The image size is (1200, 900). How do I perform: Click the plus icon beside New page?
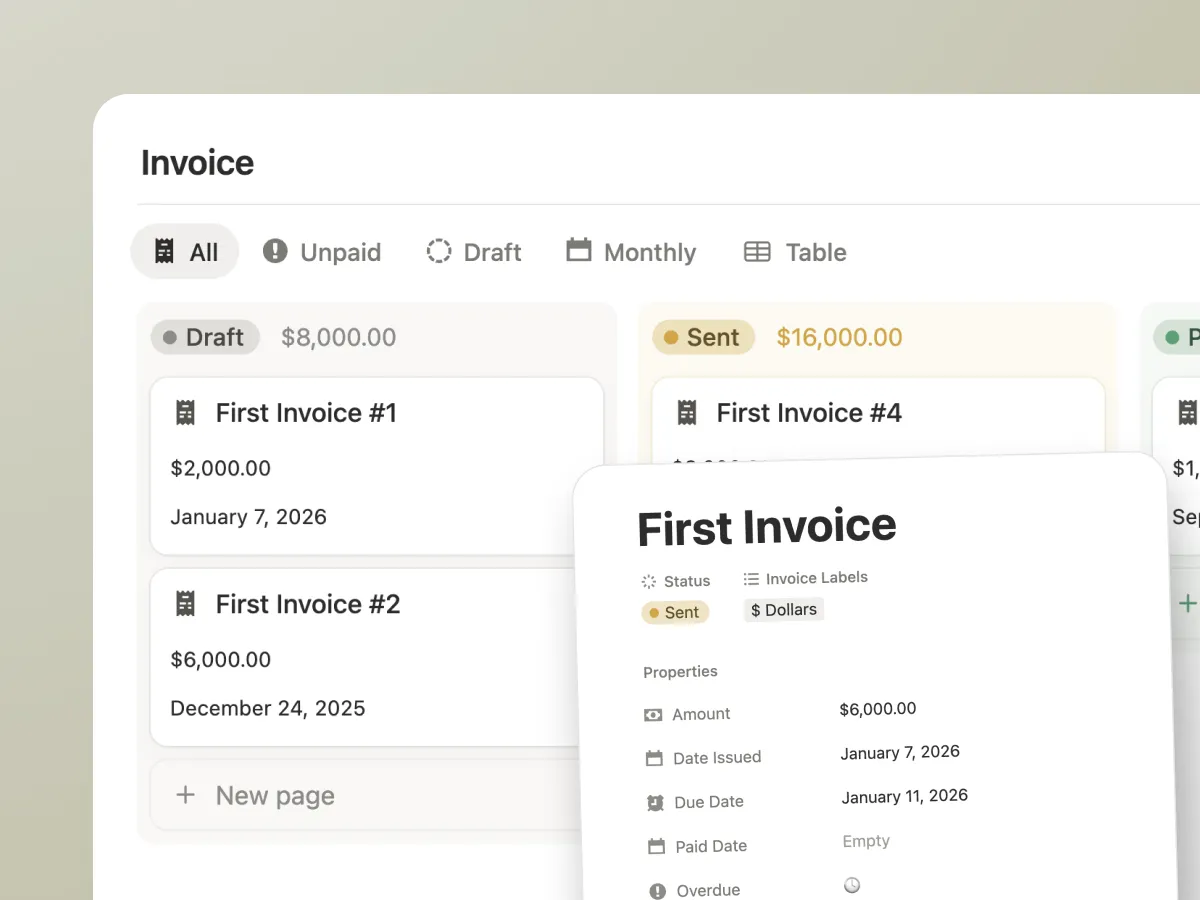pyautogui.click(x=185, y=795)
